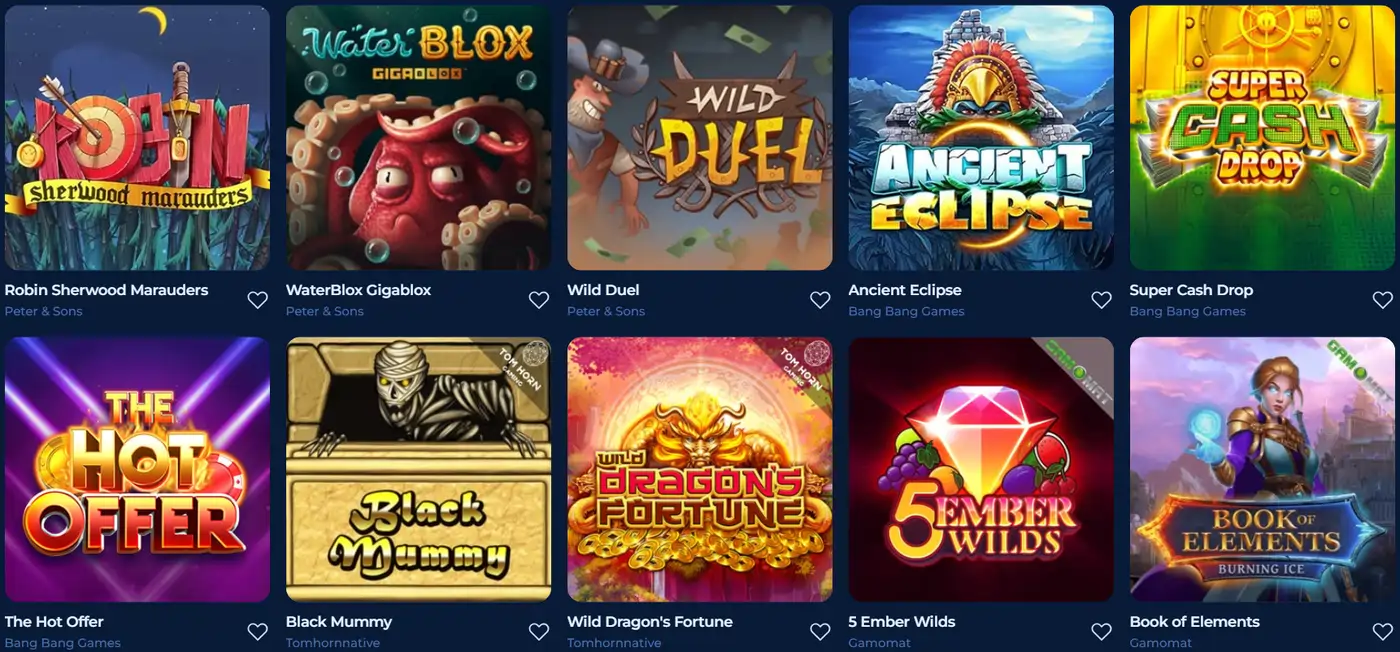Heart the 5 Ember Wilds game
The width and height of the screenshot is (1400, 652).
coord(1101,632)
